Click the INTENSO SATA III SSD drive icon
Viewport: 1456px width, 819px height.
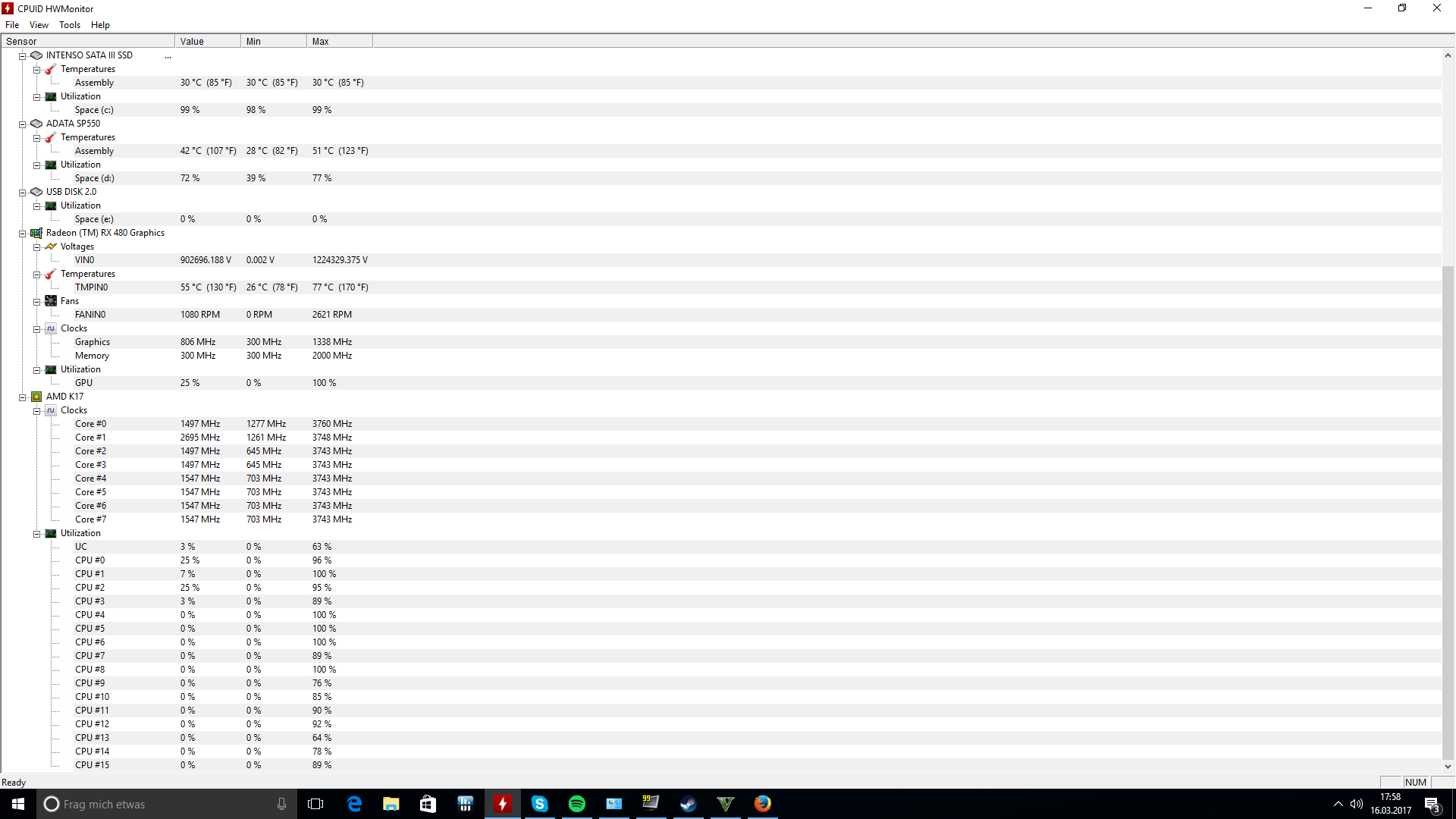click(x=36, y=55)
